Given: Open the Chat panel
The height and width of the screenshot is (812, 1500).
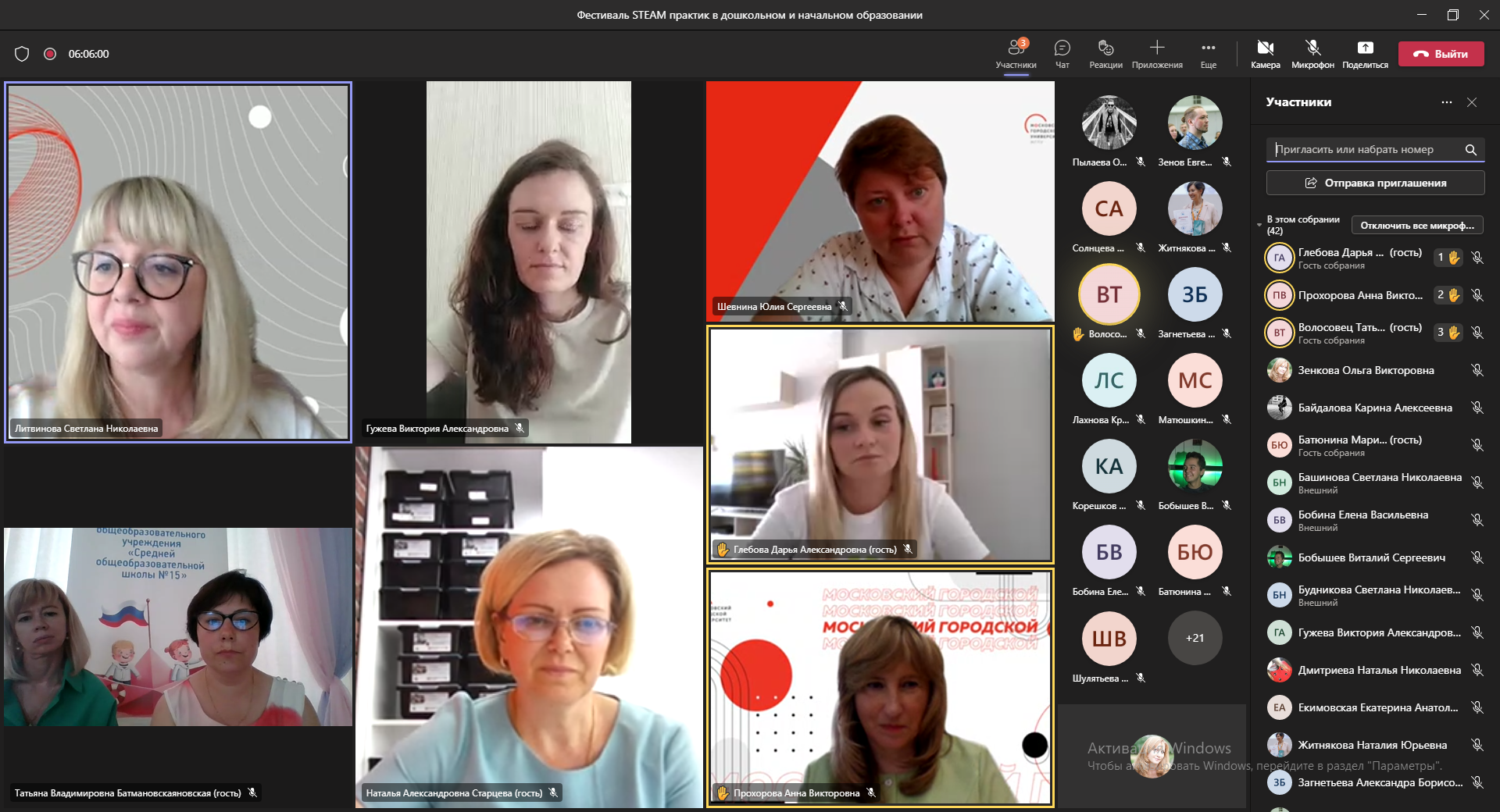Looking at the screenshot, I should point(1062,53).
